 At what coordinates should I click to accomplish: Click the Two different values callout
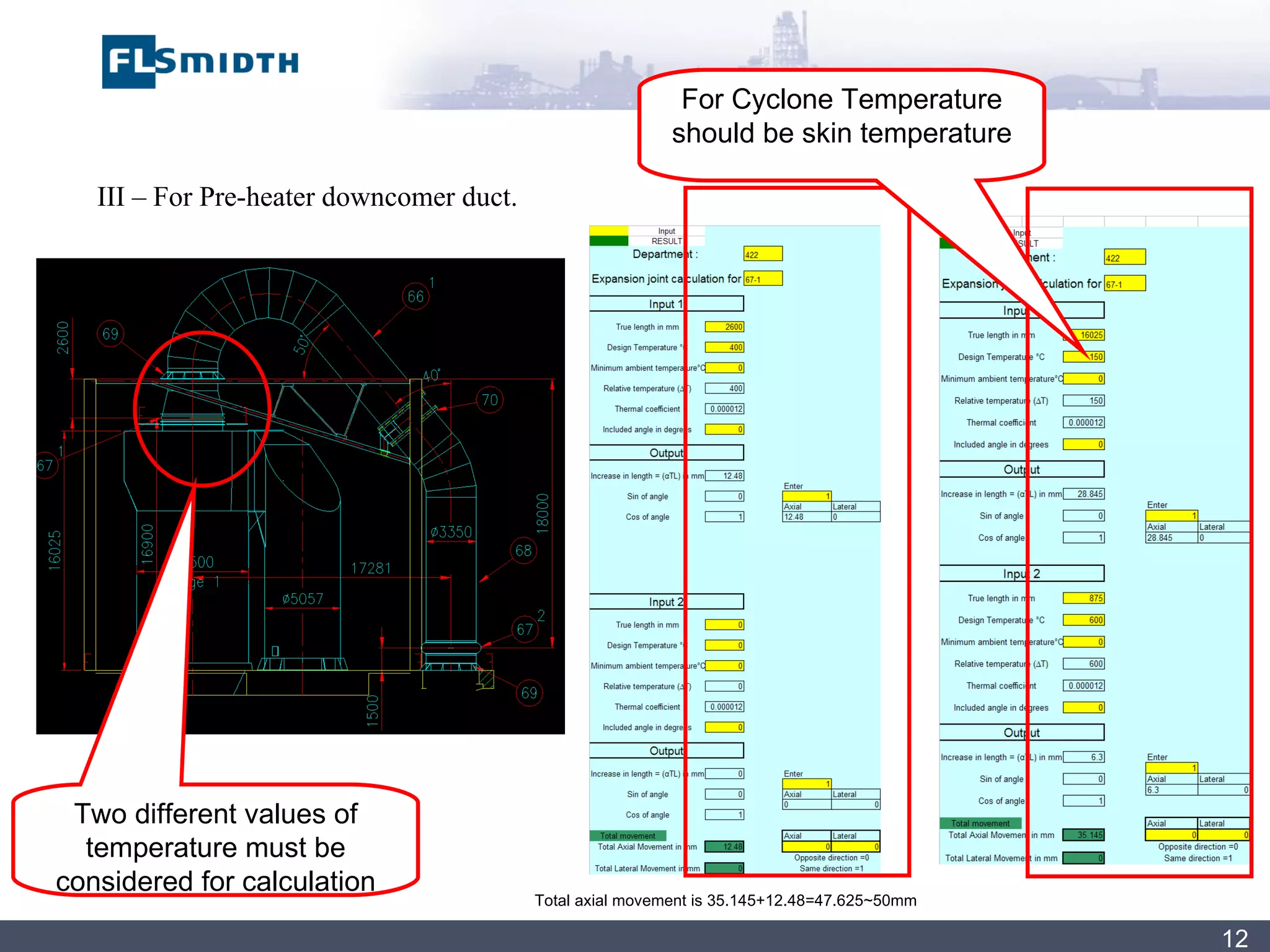pyautogui.click(x=215, y=847)
